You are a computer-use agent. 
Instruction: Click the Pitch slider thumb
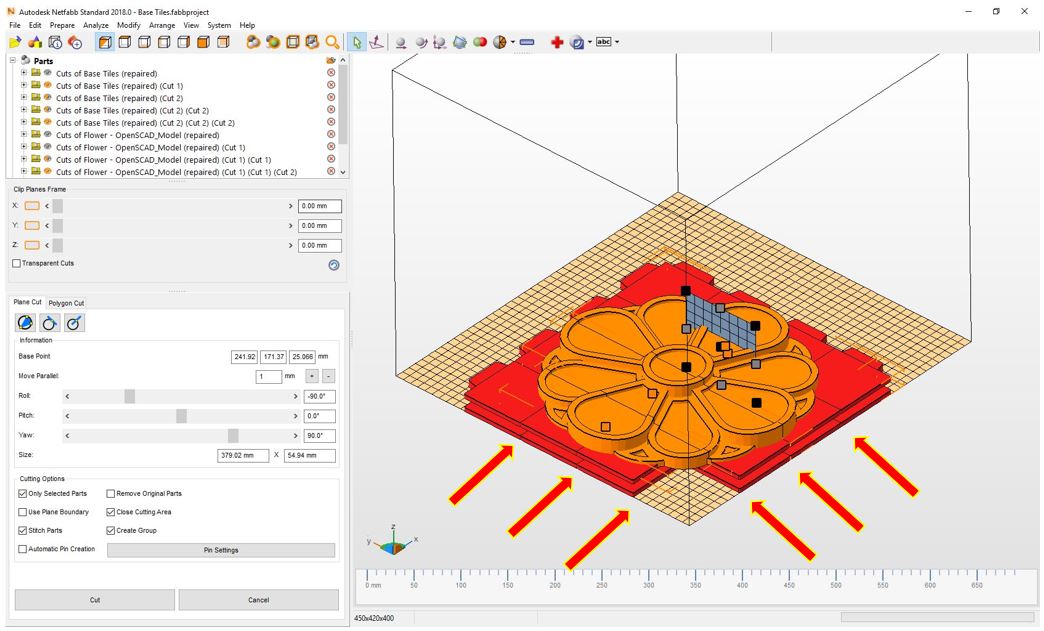click(181, 416)
